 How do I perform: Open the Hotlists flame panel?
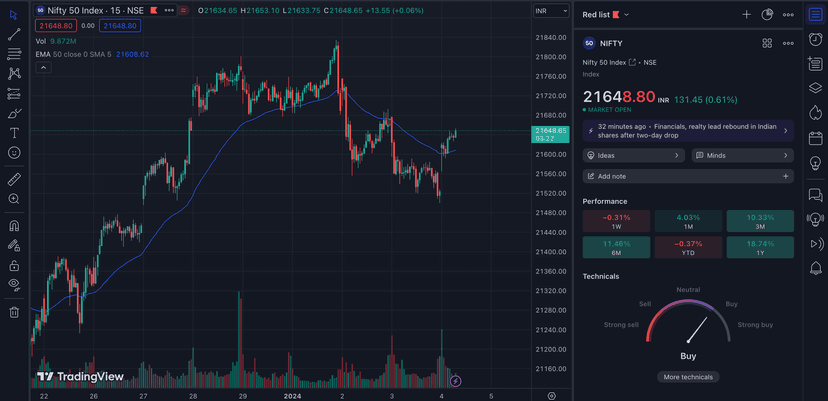coord(815,112)
